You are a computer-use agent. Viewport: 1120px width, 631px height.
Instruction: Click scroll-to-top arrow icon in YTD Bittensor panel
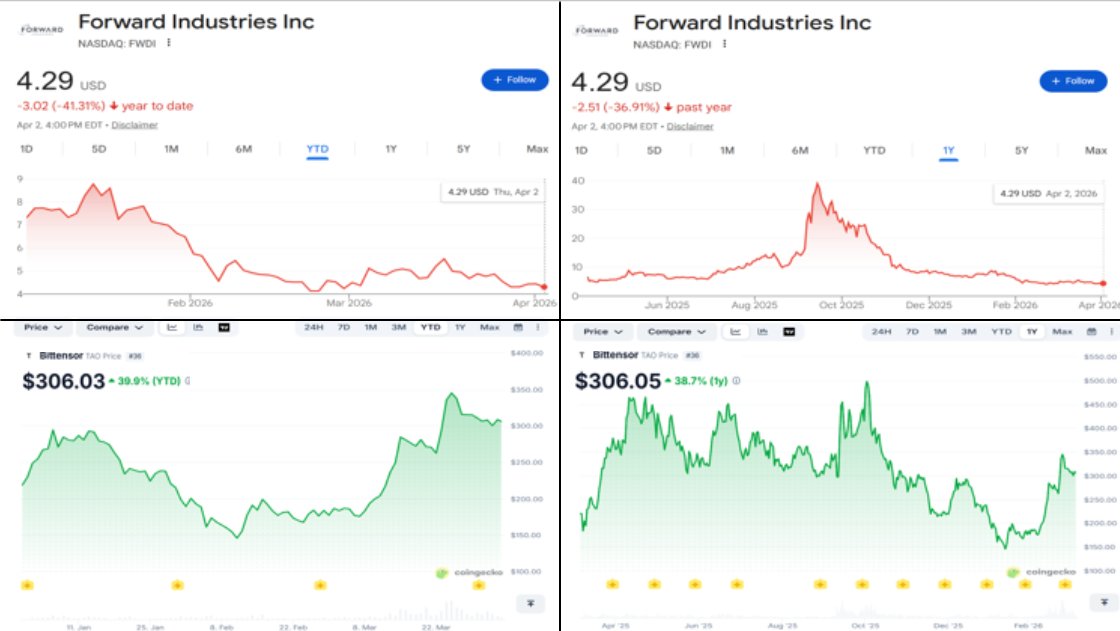[x=530, y=603]
